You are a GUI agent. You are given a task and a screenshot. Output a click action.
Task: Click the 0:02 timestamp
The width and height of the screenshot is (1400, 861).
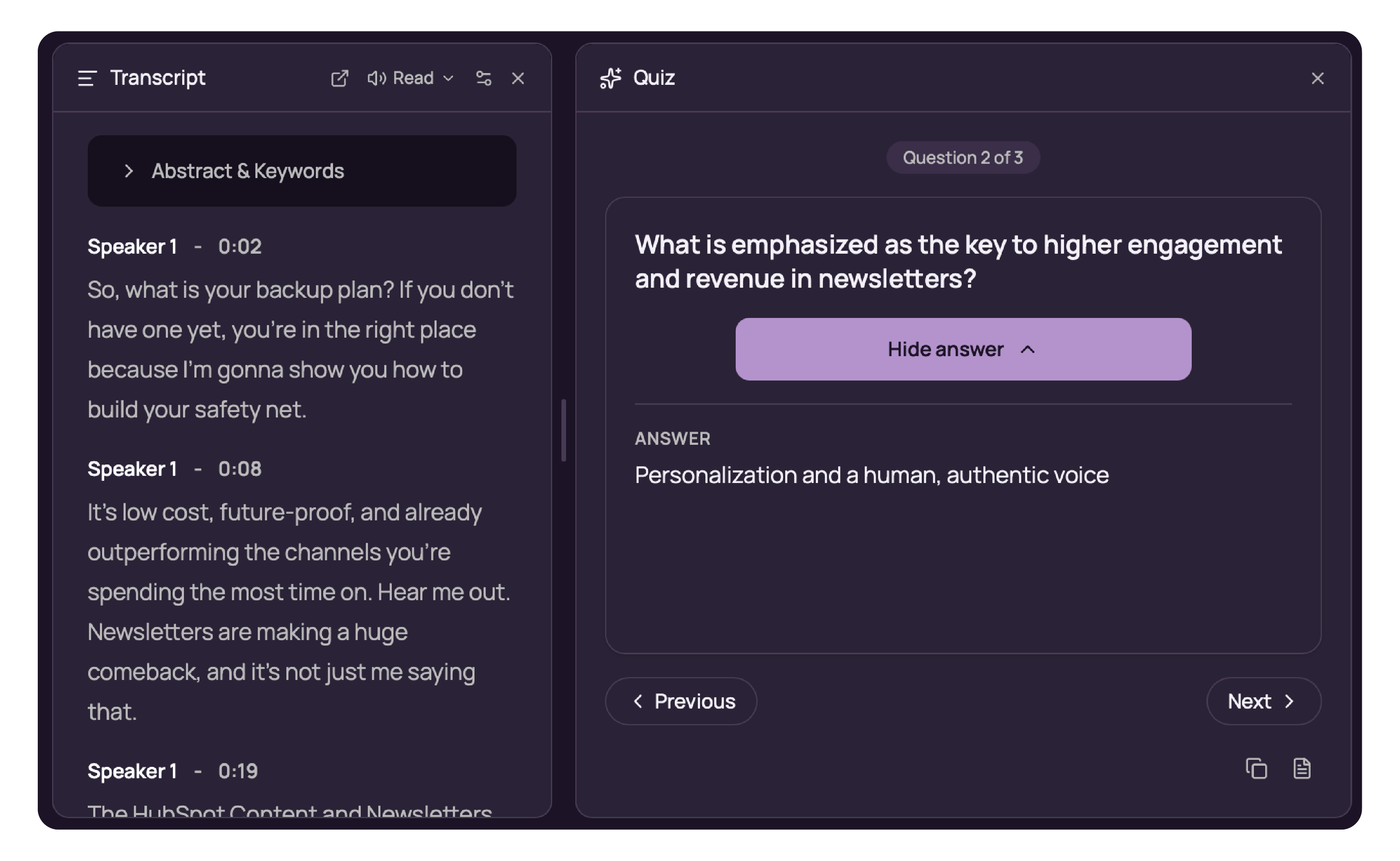(x=240, y=247)
